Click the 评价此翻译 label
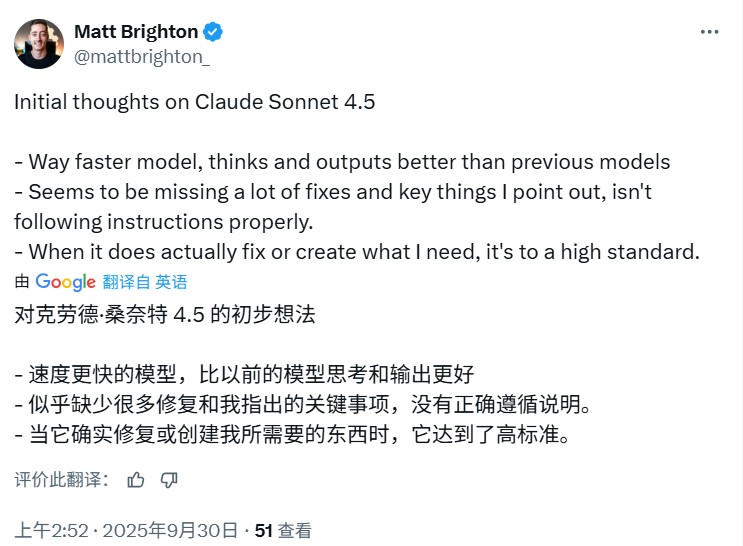The image size is (743, 546). 60,480
